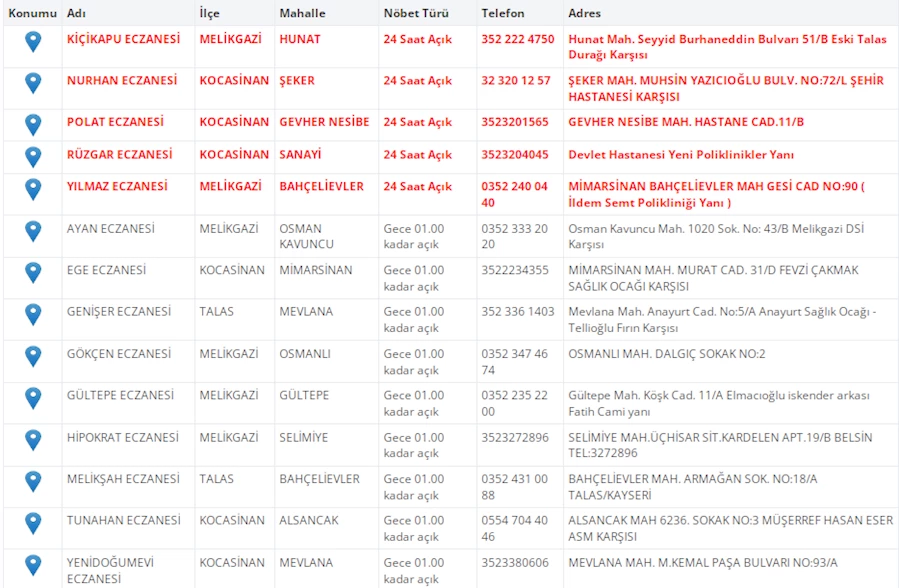899x588 pixels.
Task: Select the Polat Eczanesi pharmacy name
Action: coord(114,122)
